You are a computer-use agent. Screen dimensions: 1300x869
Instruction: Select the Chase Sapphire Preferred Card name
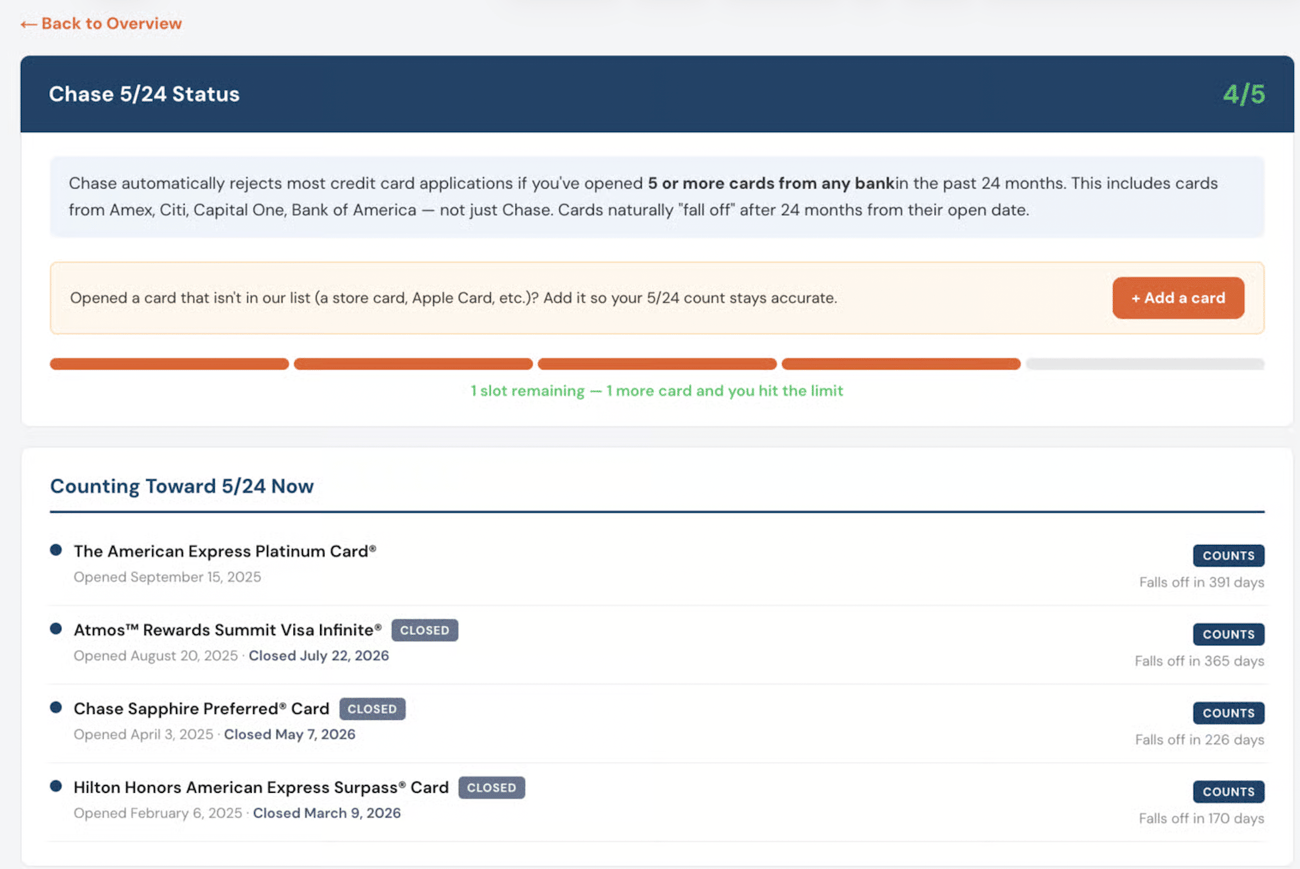coord(202,709)
